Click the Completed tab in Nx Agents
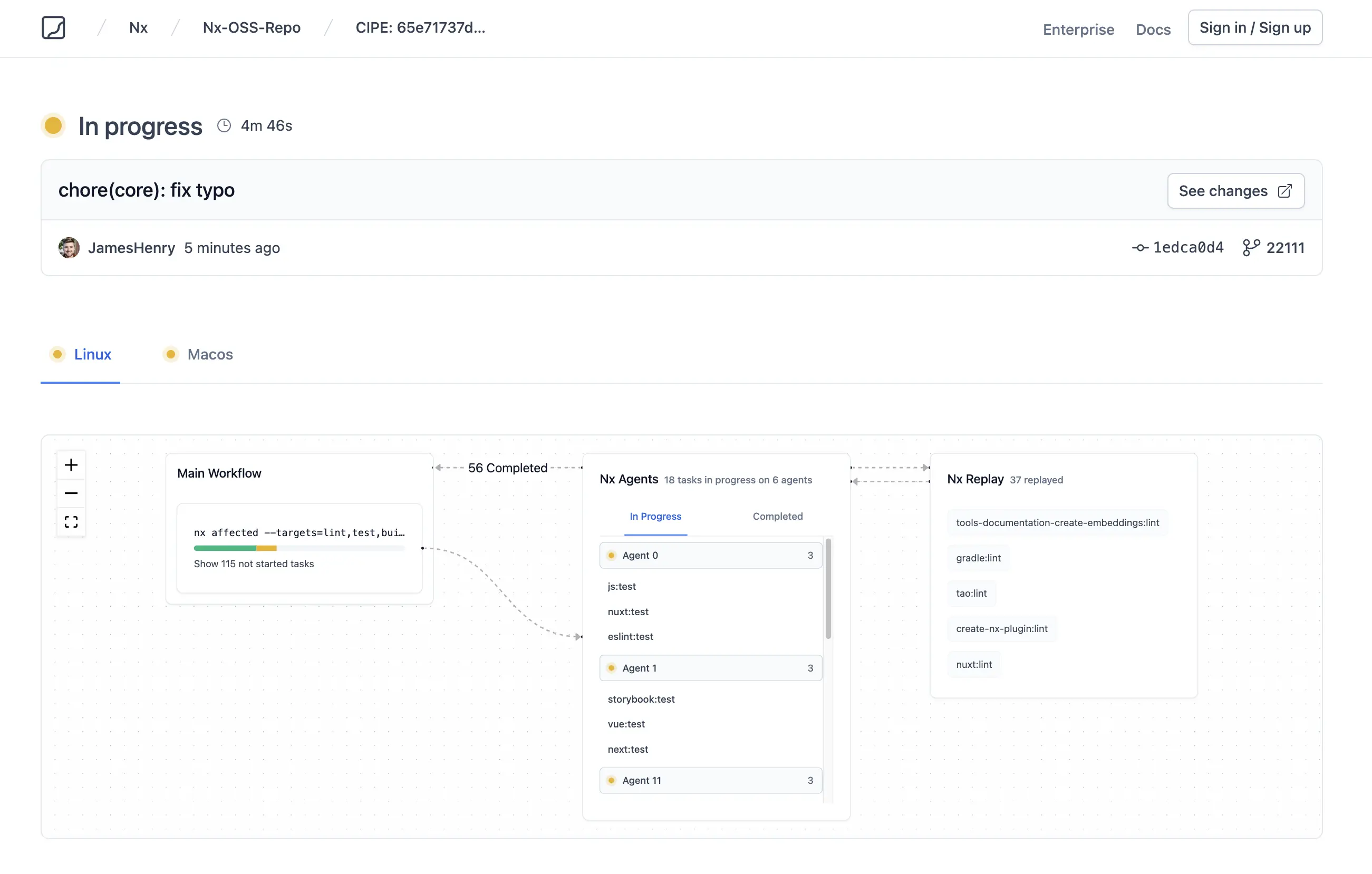 click(x=778, y=516)
